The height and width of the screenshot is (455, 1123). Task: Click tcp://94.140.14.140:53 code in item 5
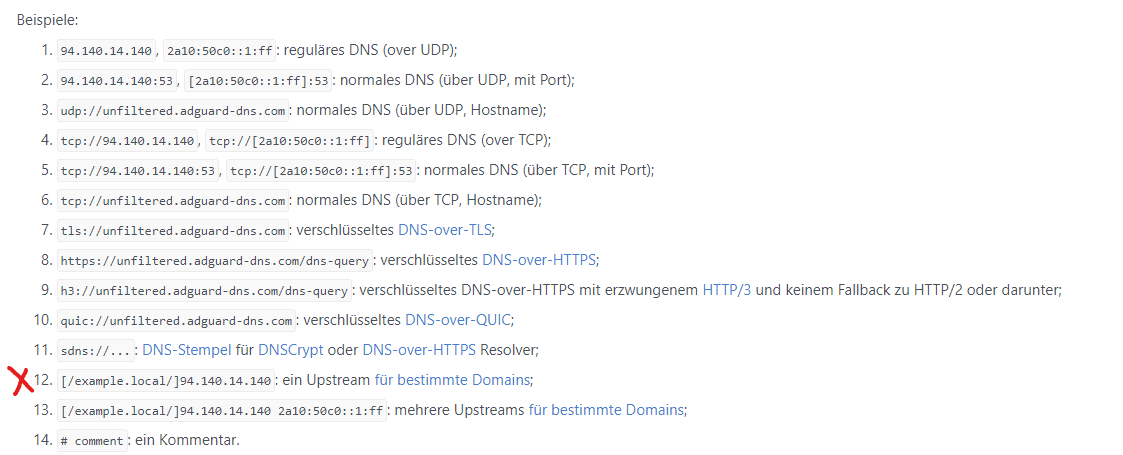pos(138,171)
